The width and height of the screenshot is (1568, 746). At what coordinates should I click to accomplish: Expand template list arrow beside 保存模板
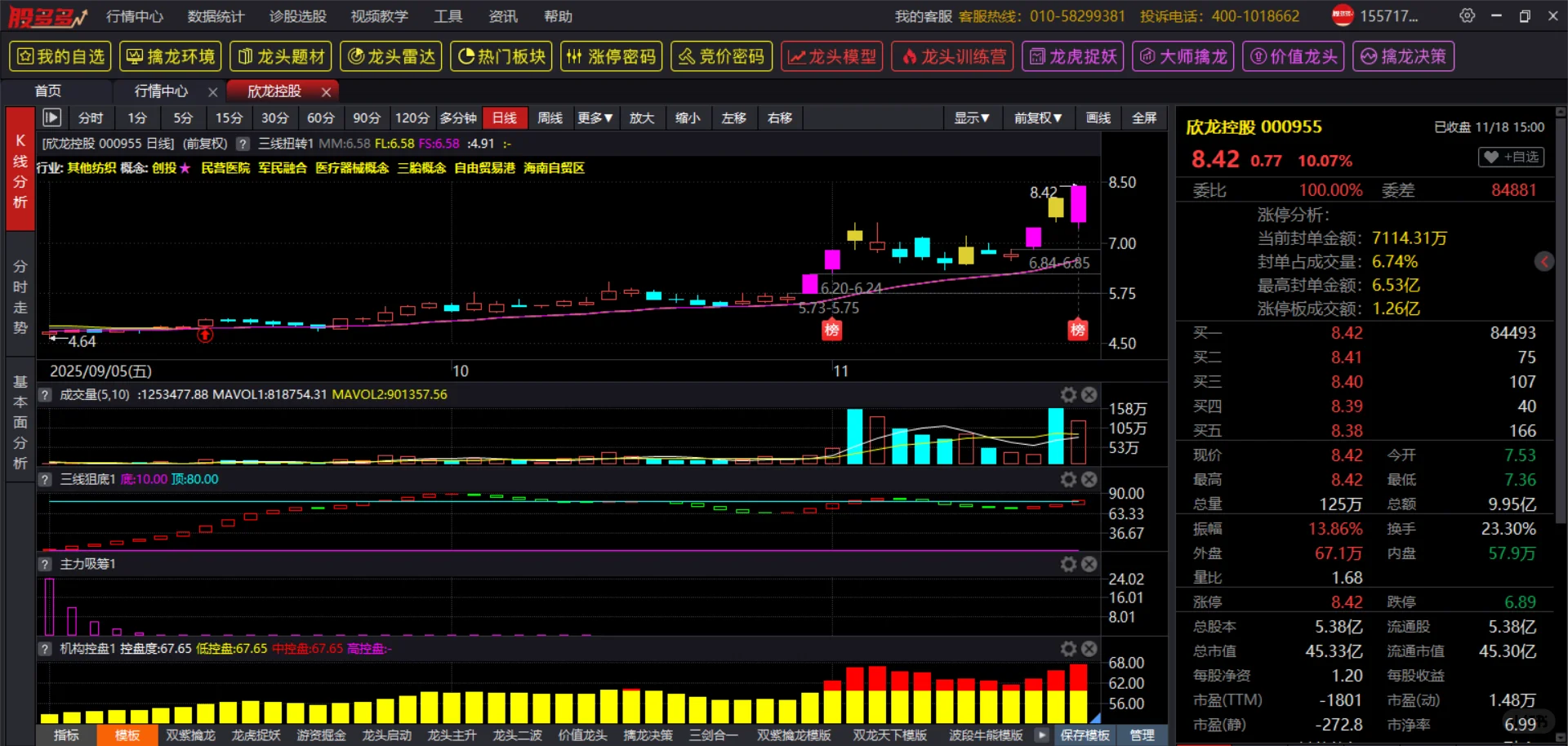pyautogui.click(x=1041, y=735)
